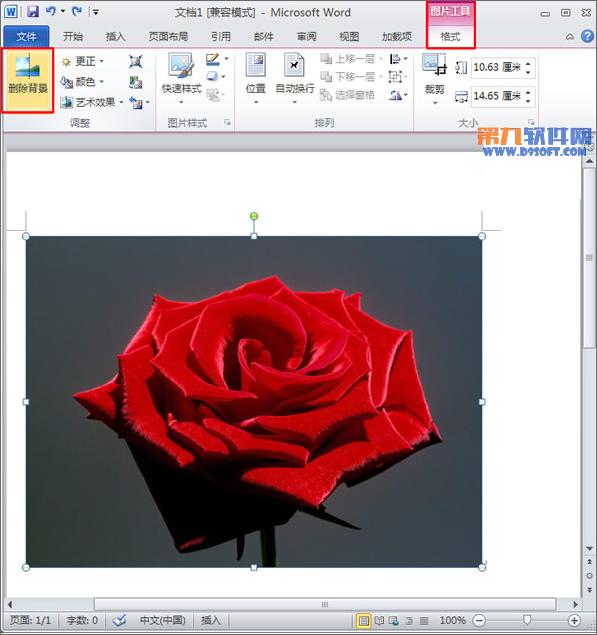Click the 100% zoom level button

click(x=453, y=620)
